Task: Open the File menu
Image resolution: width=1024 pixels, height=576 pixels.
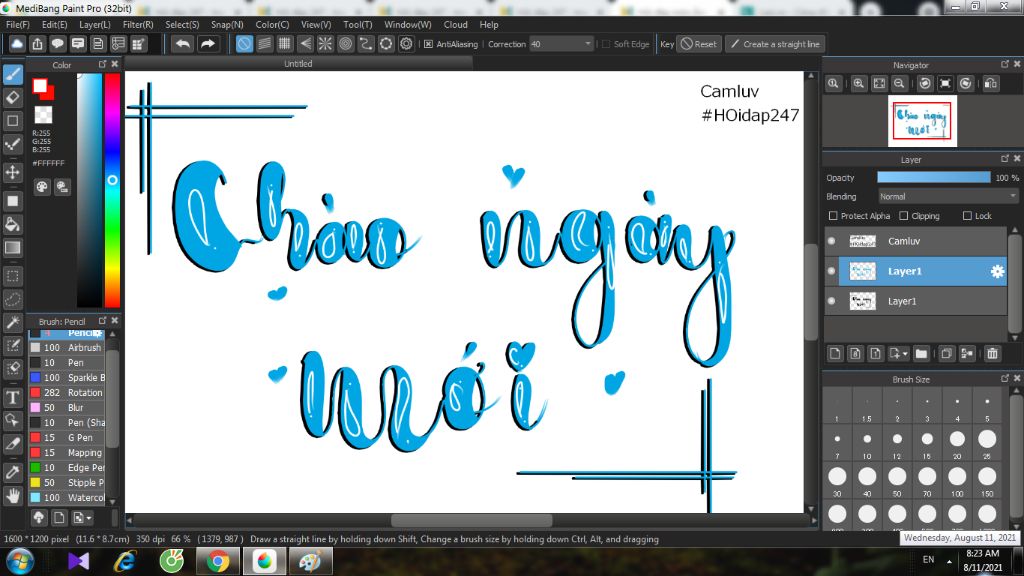Action: click(18, 25)
